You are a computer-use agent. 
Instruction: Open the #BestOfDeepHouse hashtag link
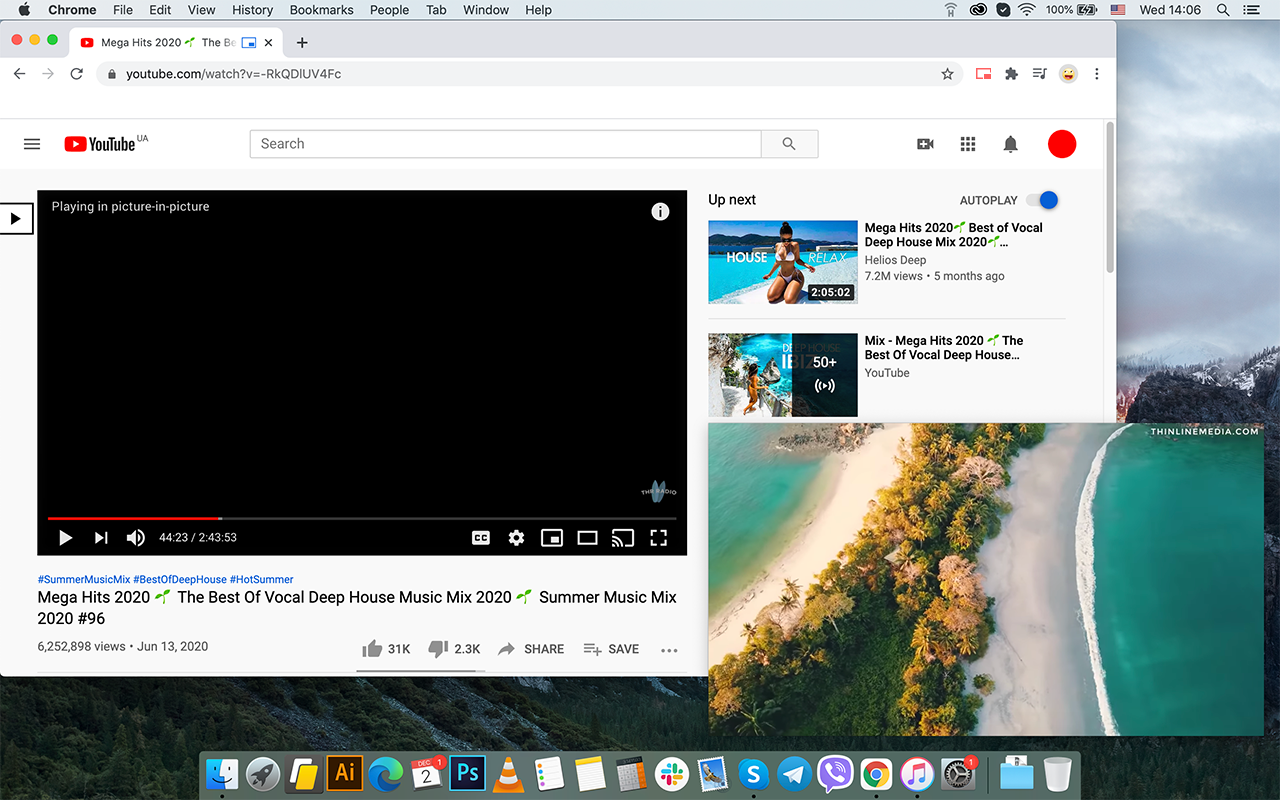pyautogui.click(x=179, y=579)
